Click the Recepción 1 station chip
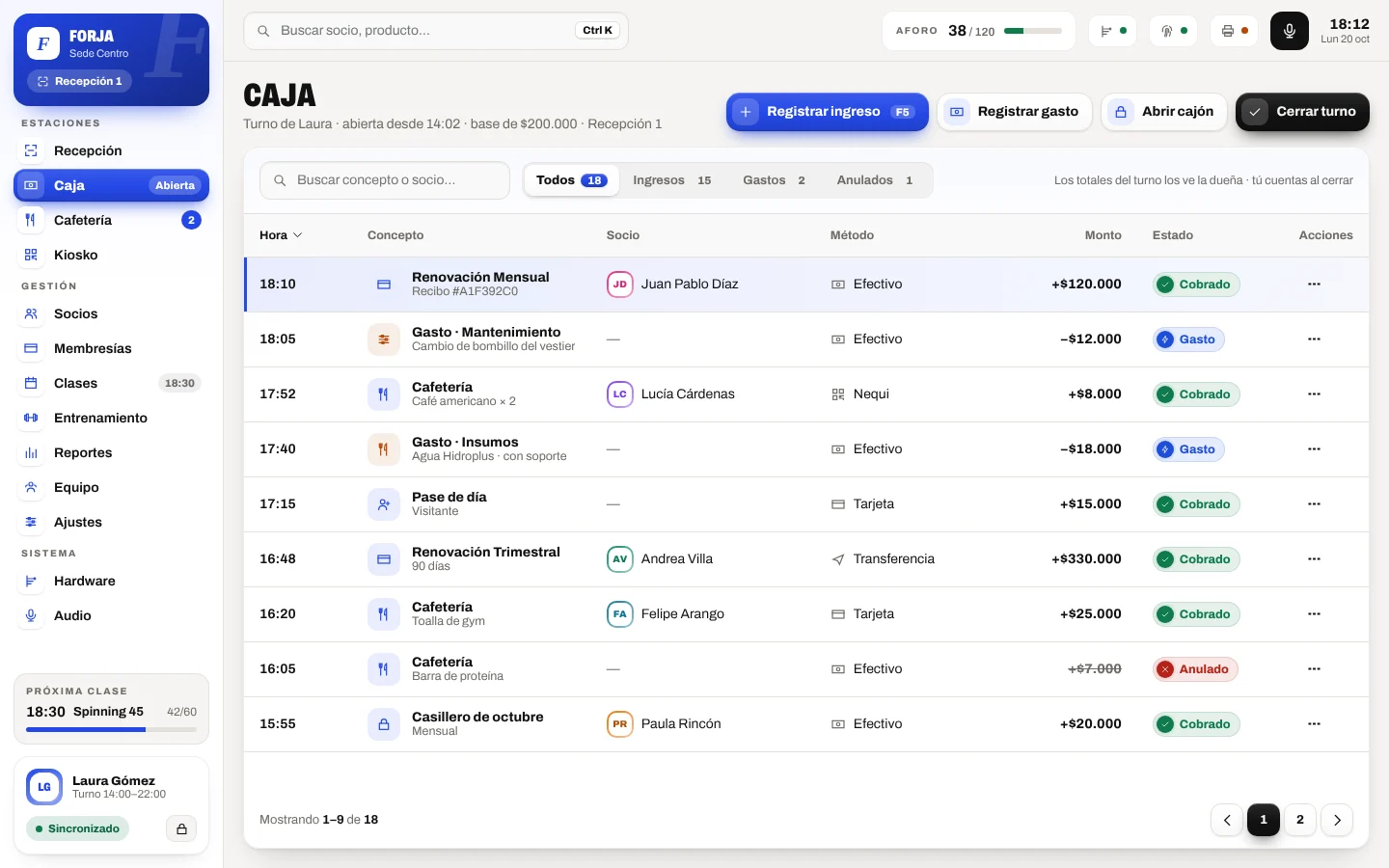 pos(79,82)
